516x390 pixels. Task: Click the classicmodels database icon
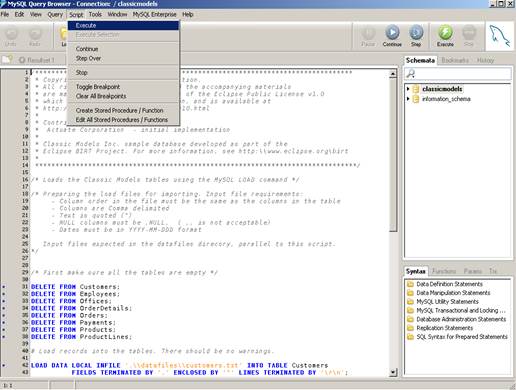pos(416,89)
